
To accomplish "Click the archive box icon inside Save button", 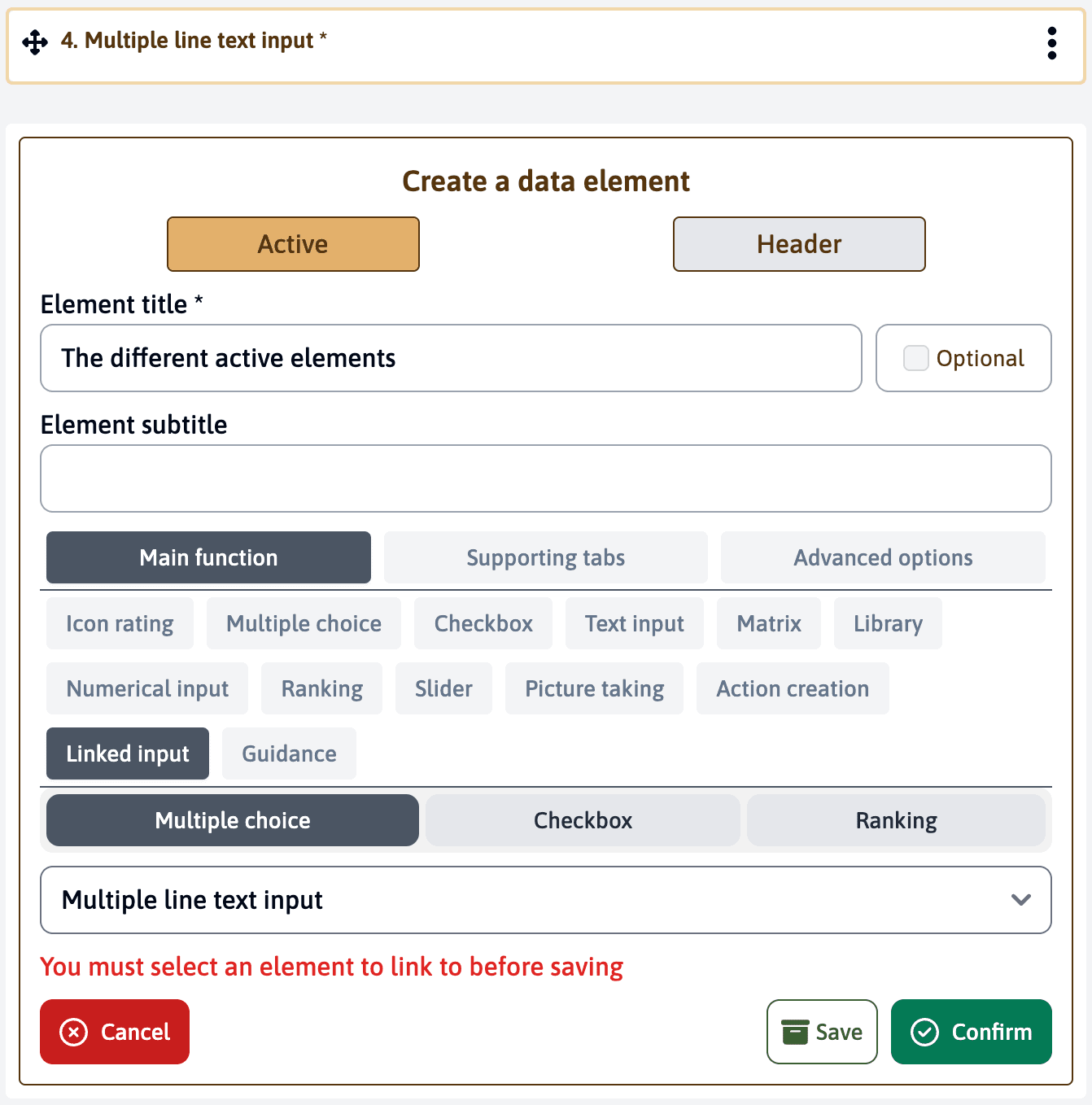I will pyautogui.click(x=795, y=1032).
